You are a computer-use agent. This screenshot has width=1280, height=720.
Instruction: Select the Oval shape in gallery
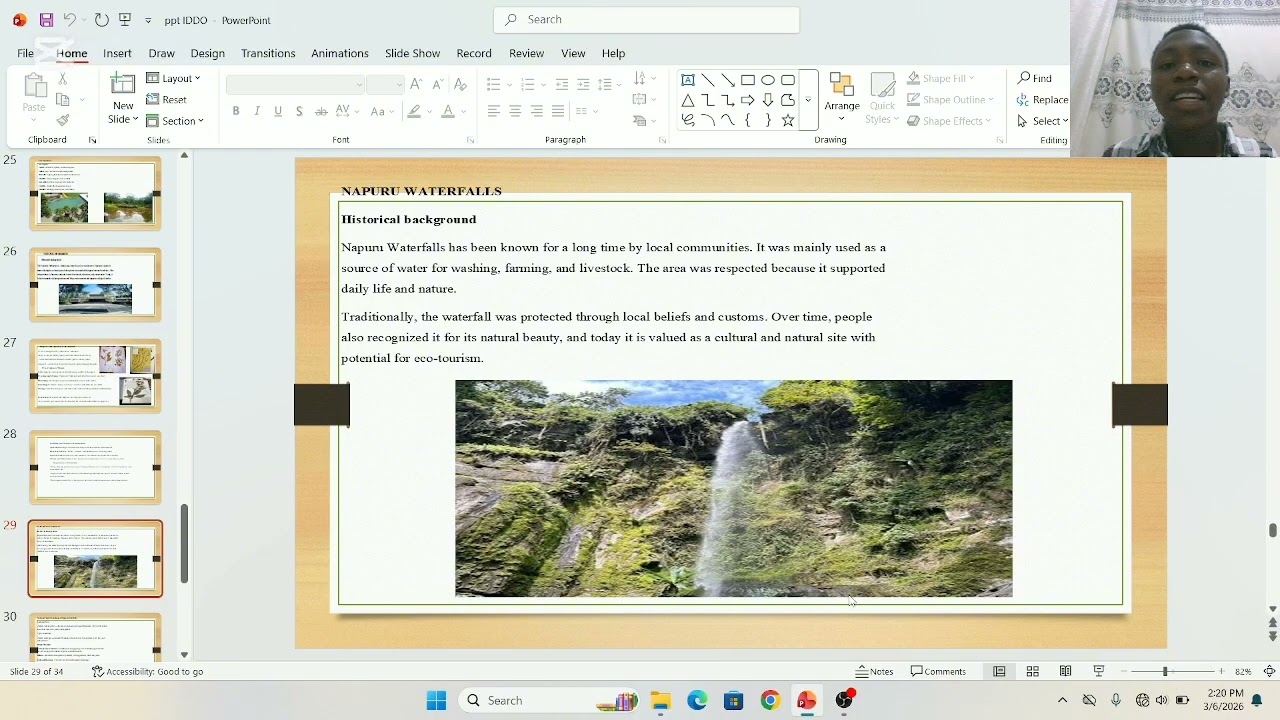click(768, 80)
